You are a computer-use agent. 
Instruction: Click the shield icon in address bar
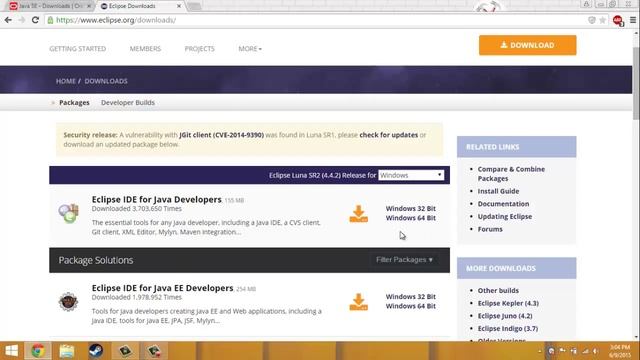click(591, 20)
